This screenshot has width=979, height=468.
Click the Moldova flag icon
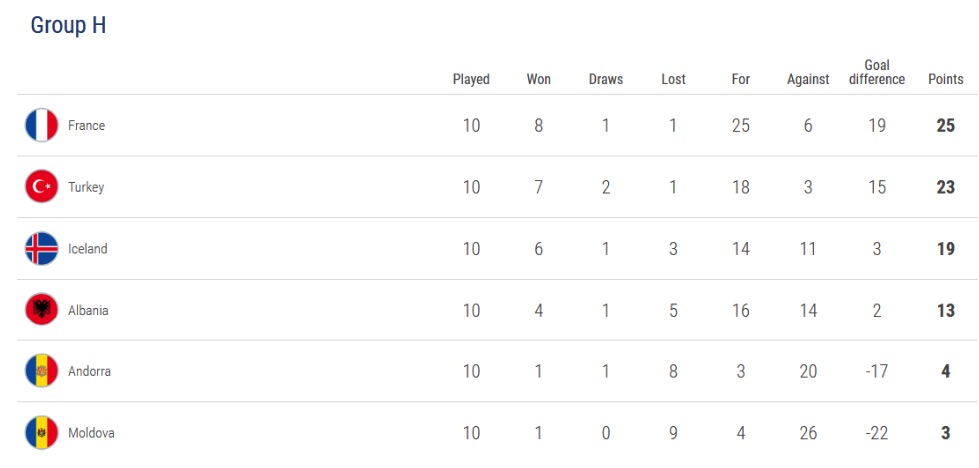point(42,433)
